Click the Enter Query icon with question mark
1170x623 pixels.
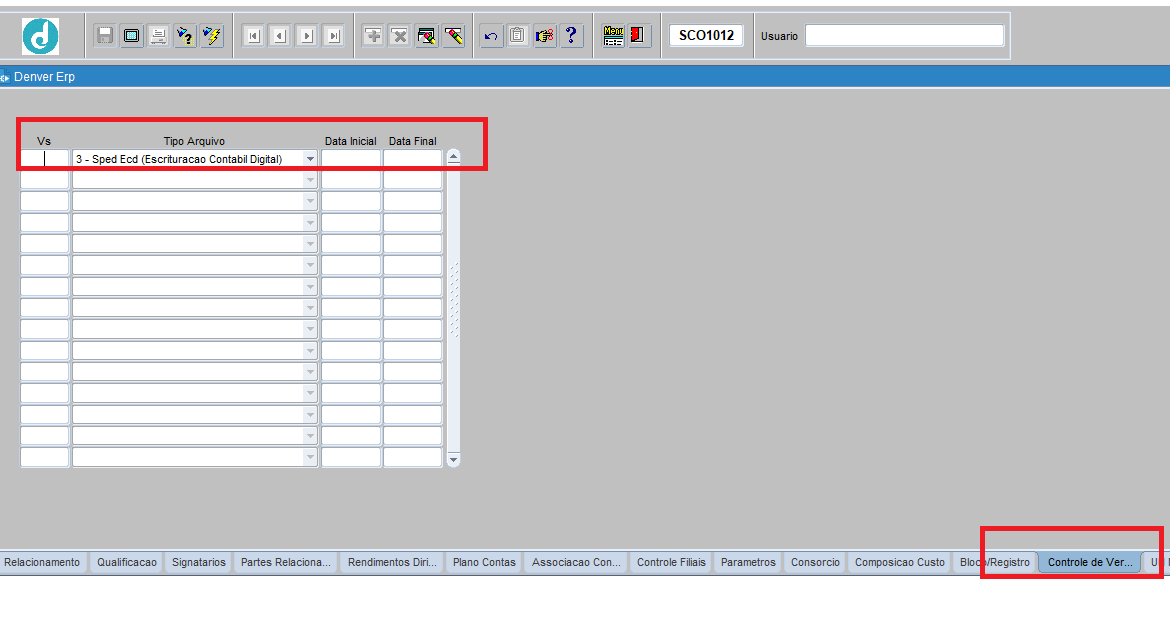coord(185,36)
